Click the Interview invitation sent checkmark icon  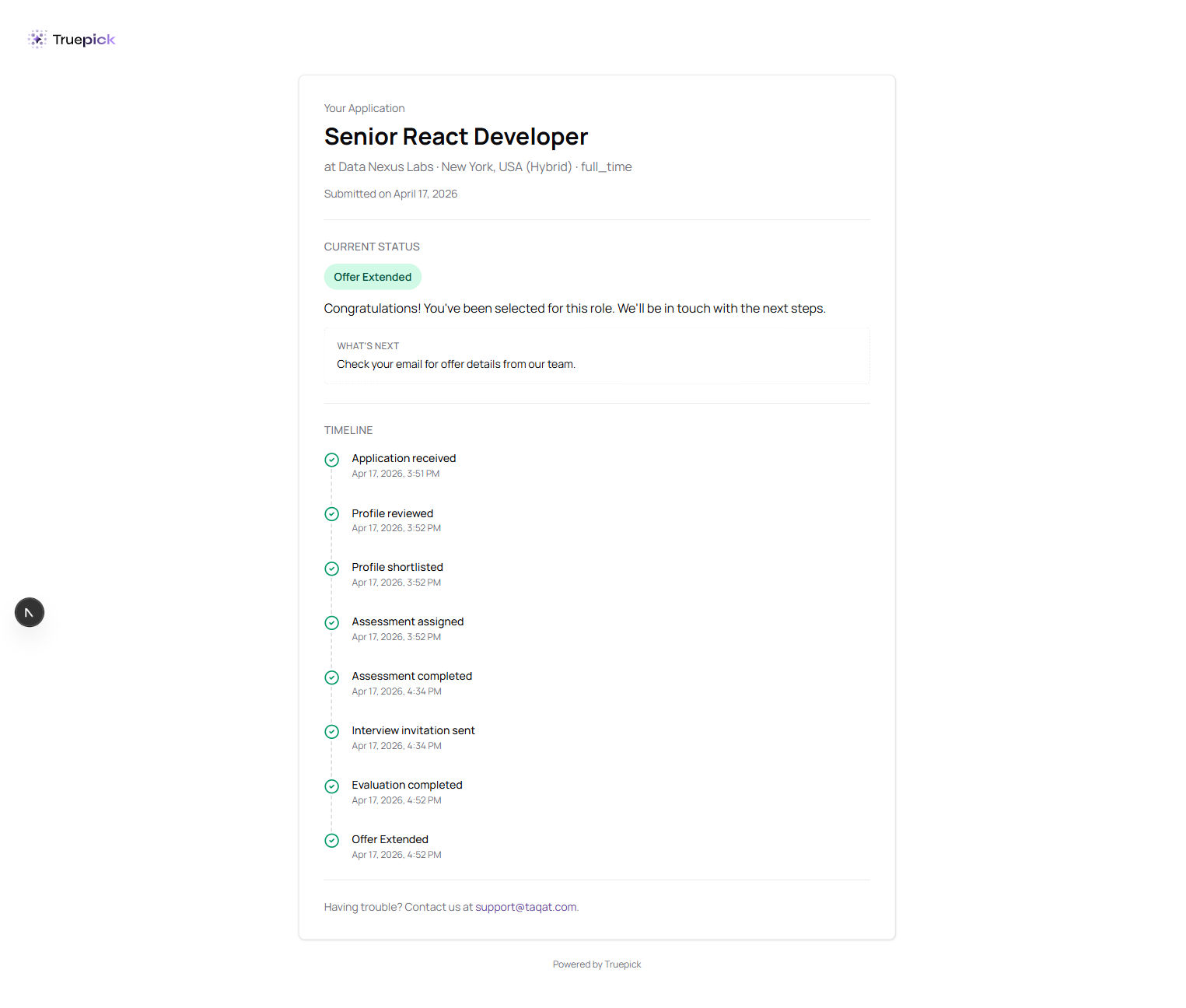point(332,732)
